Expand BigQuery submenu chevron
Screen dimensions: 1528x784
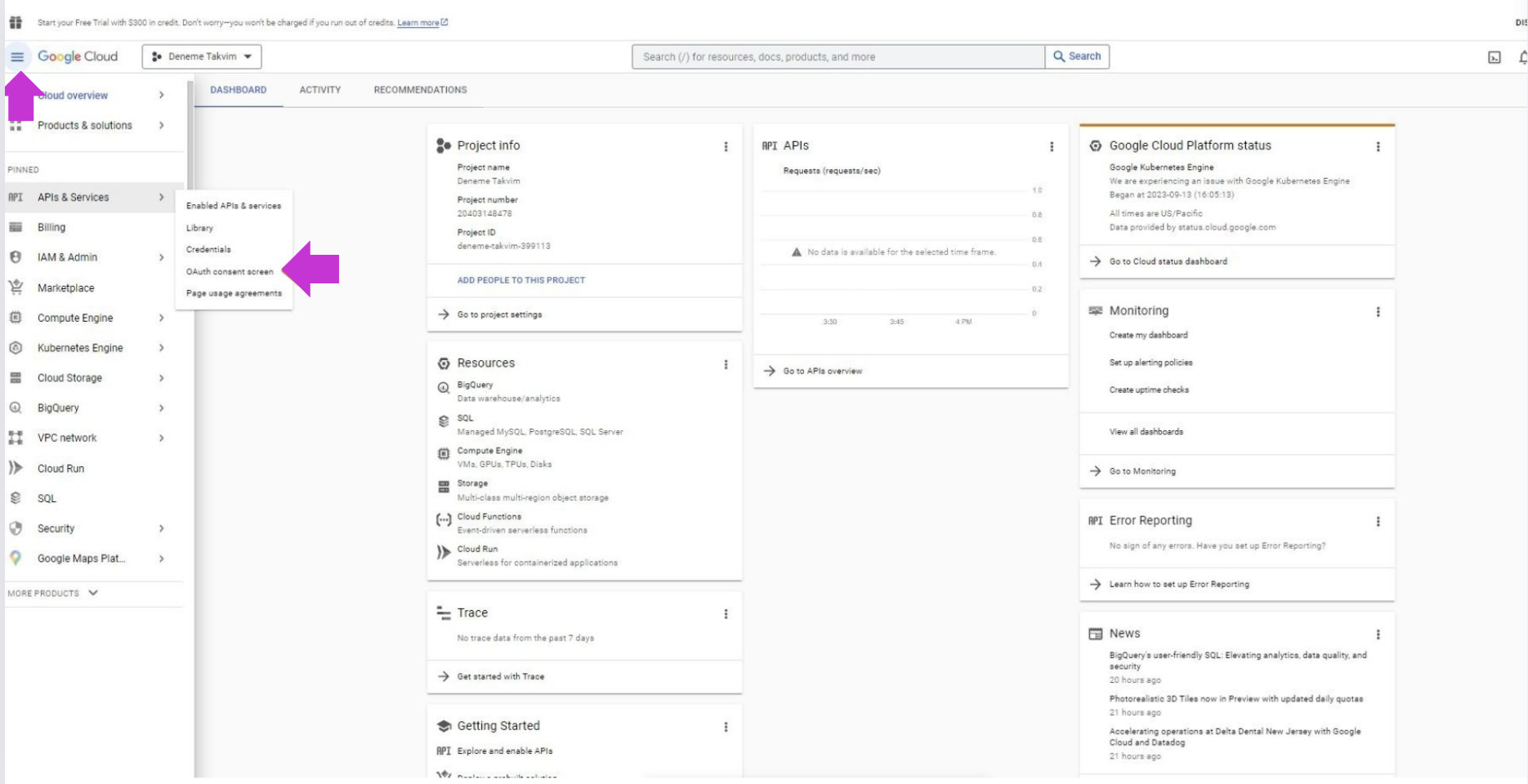(162, 408)
